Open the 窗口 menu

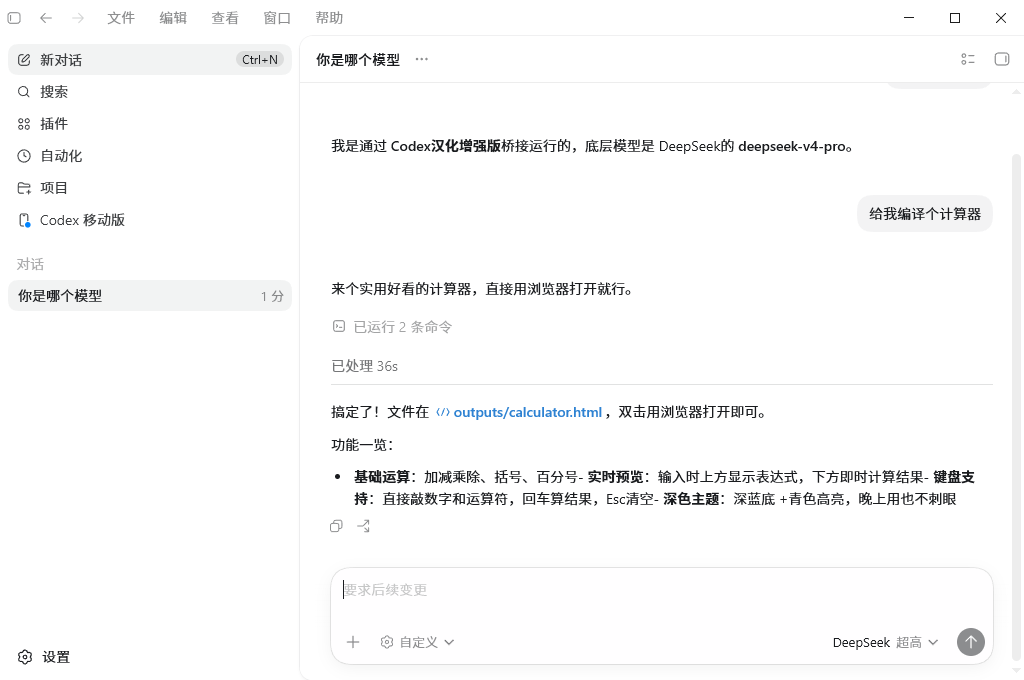point(277,18)
